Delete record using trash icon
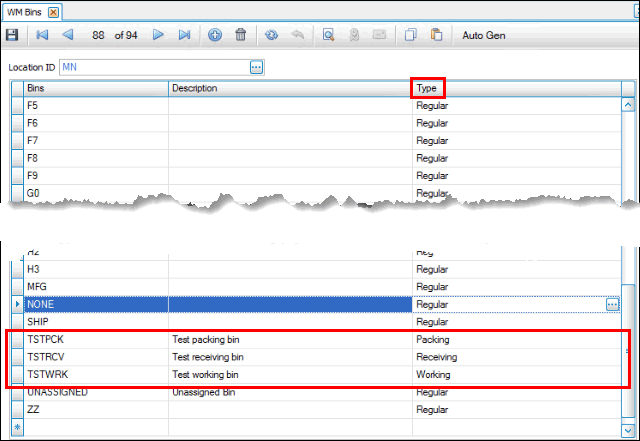This screenshot has width=640, height=441. (x=240, y=35)
